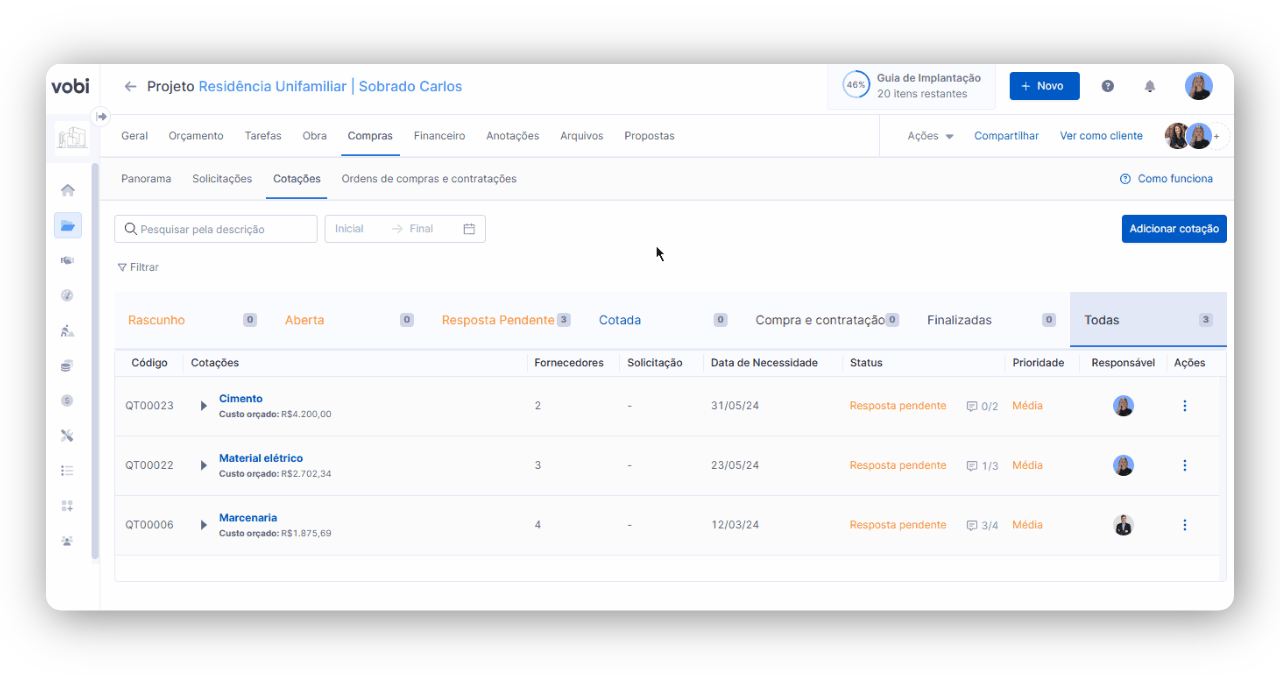1280x674 pixels.
Task: Go back with the arrow beside Projeto
Action: pyautogui.click(x=130, y=87)
